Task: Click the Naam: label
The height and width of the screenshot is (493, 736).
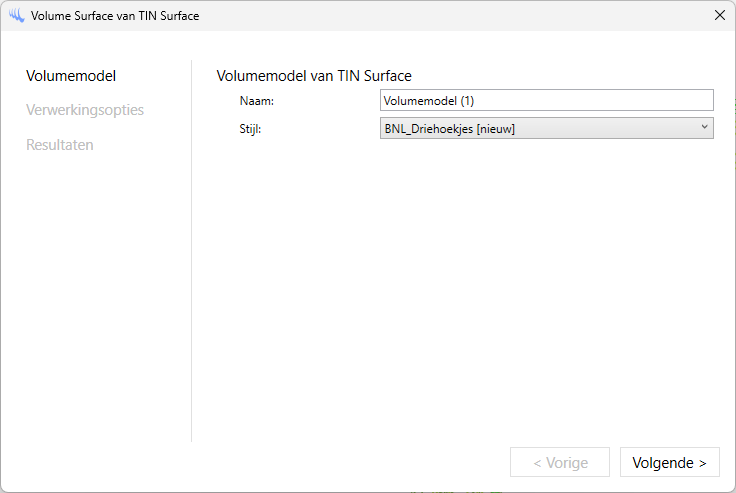Action: tap(257, 101)
